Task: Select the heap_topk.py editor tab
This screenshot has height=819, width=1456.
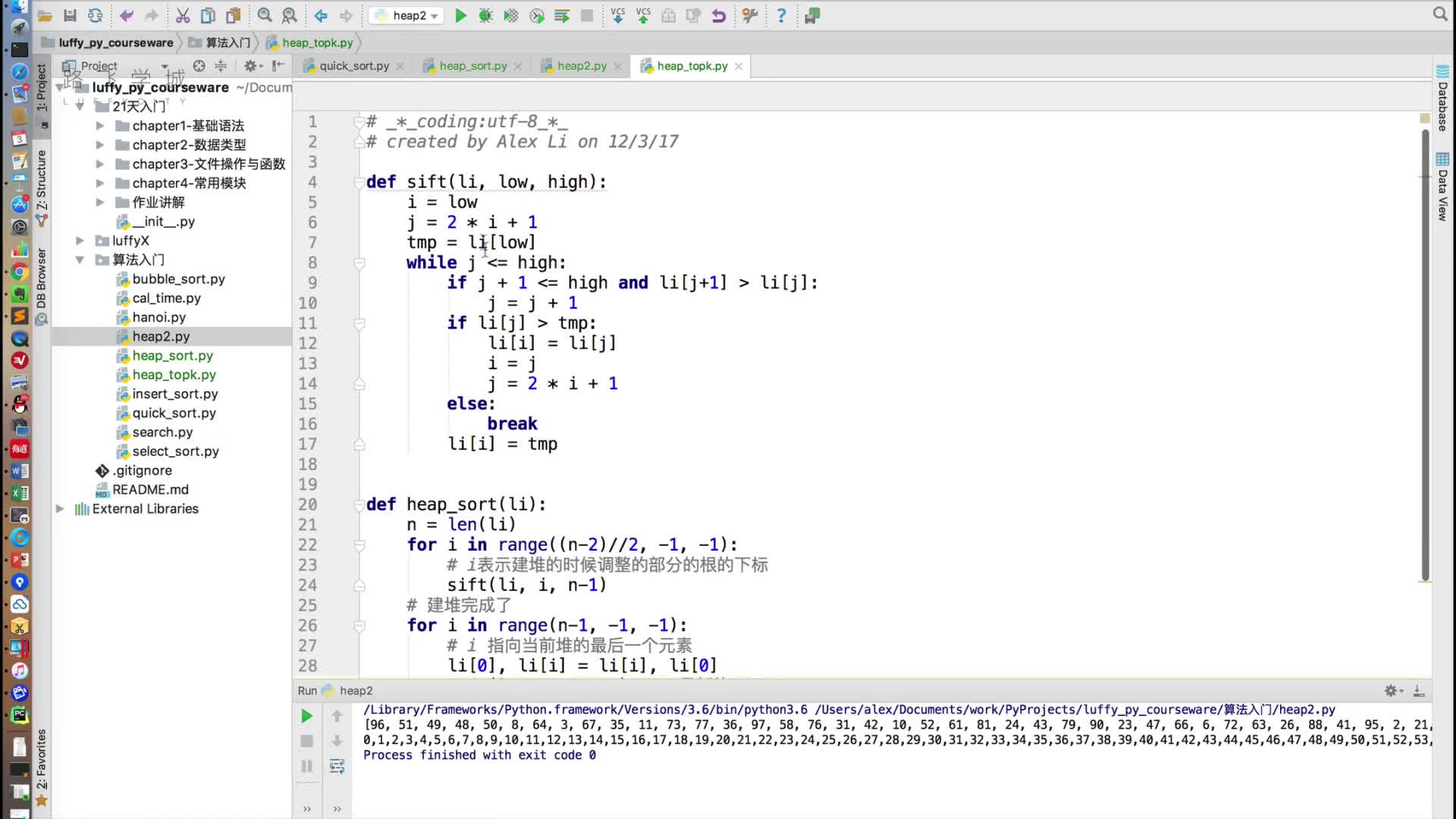Action: coord(692,66)
